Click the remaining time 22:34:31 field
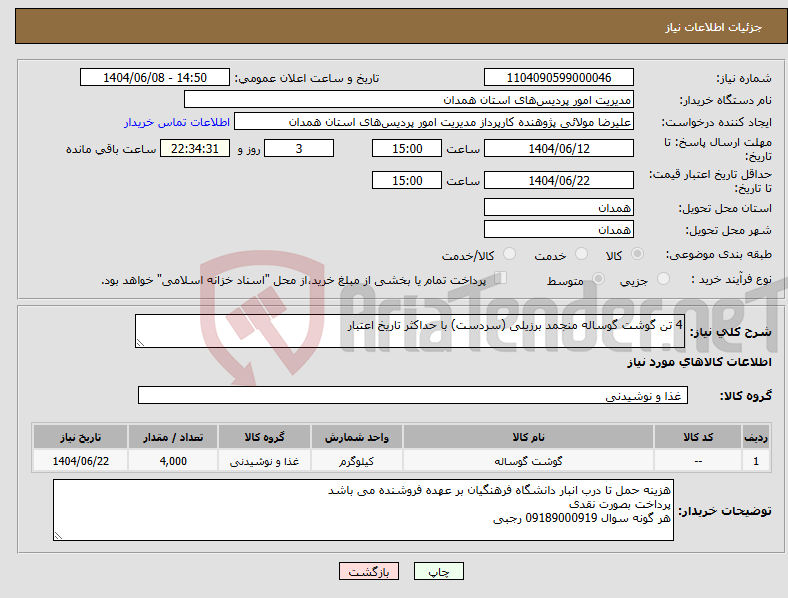The width and height of the screenshot is (788, 598). 195,148
